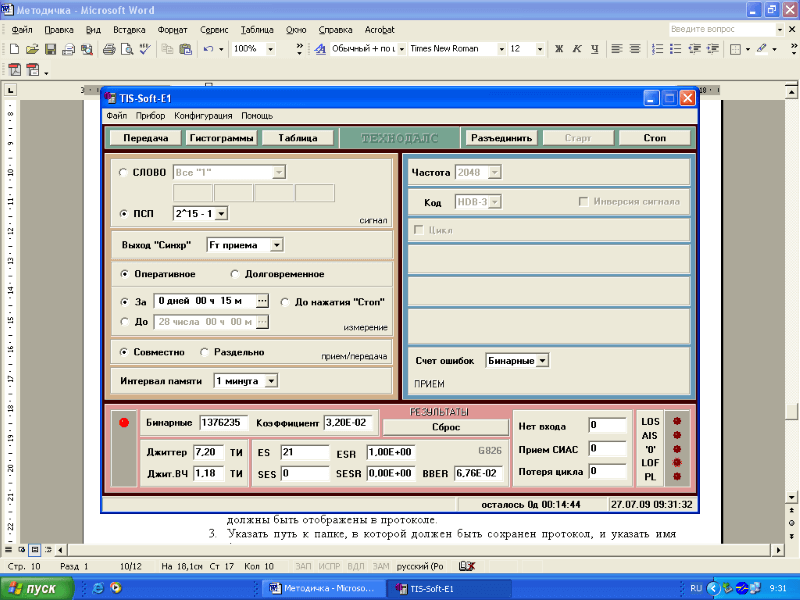Open the Styles and Formatting icon

(320, 49)
